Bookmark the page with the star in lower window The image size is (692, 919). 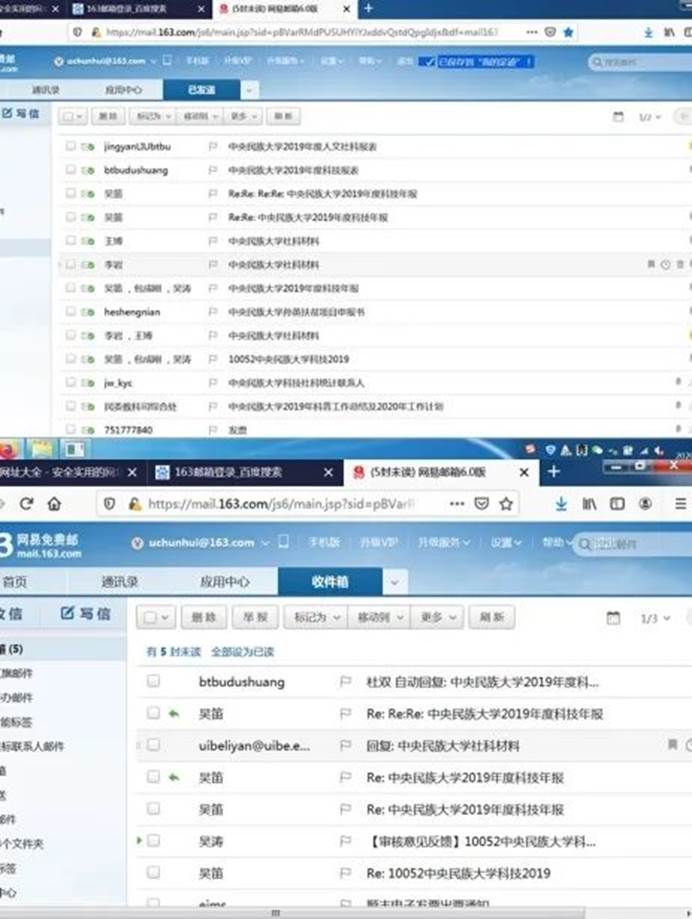[x=506, y=503]
